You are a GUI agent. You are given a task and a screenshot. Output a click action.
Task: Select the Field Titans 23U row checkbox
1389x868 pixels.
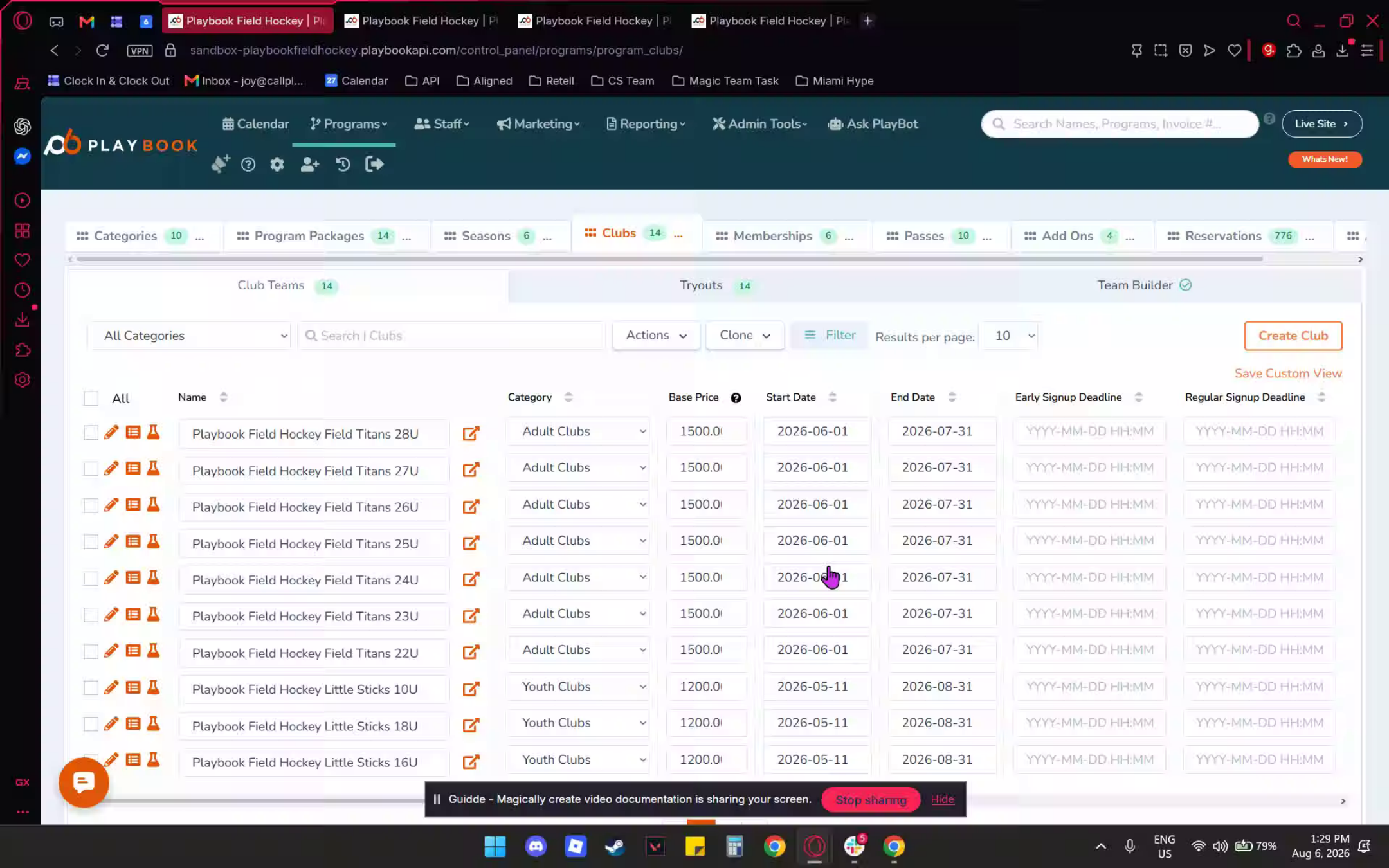(x=91, y=615)
